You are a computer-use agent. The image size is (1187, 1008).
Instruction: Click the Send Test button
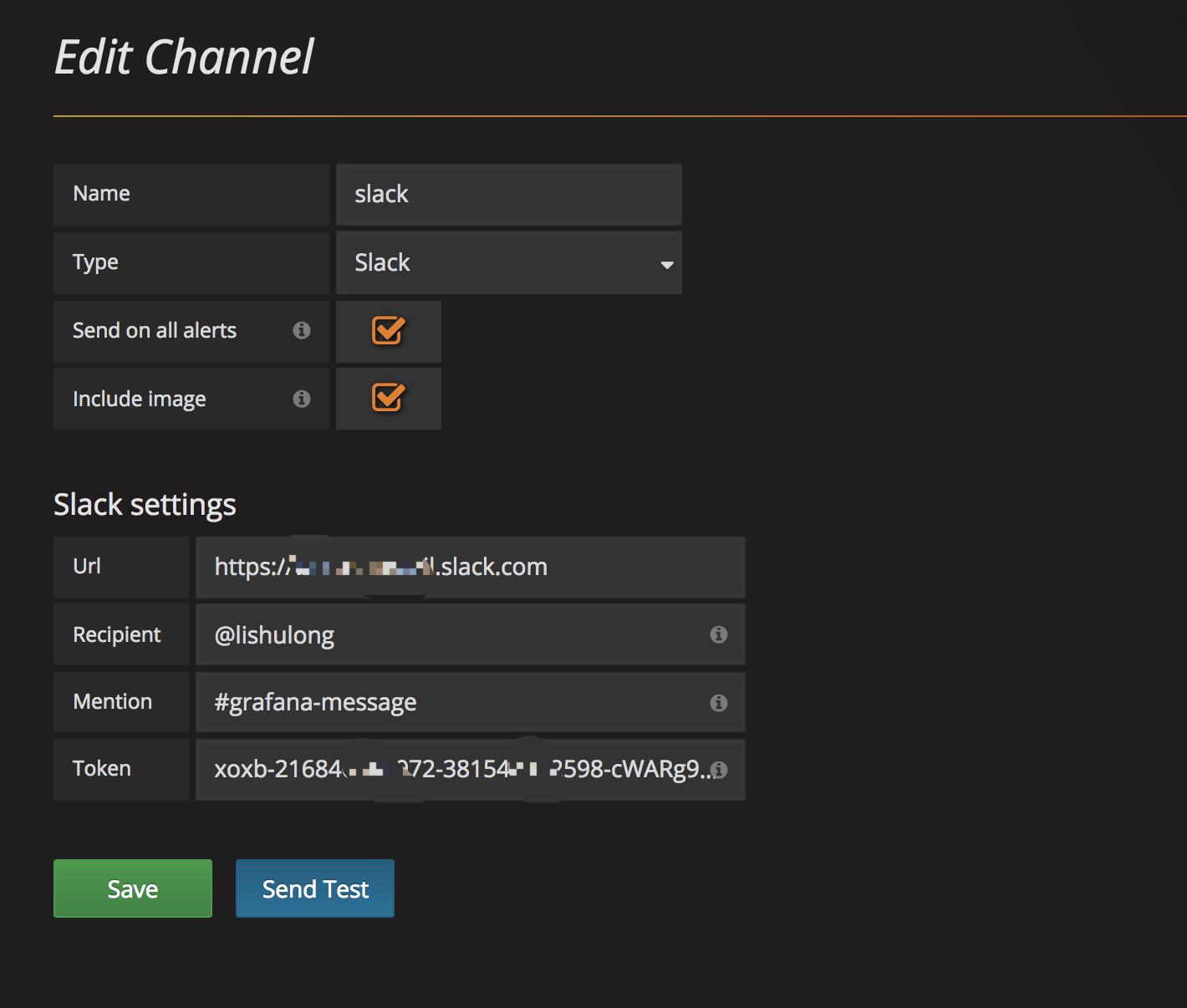(x=315, y=888)
